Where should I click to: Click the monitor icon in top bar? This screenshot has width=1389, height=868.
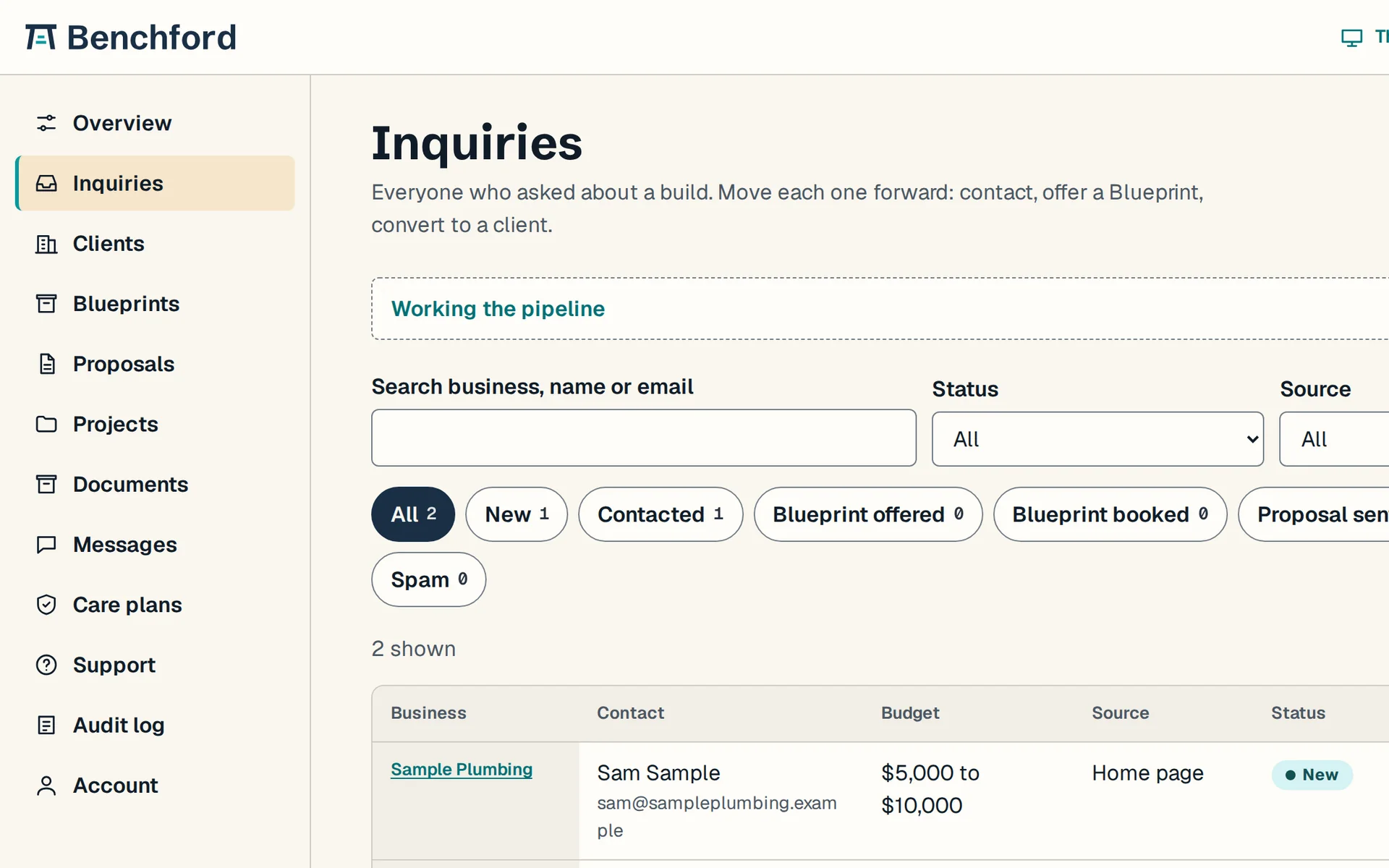pos(1351,37)
